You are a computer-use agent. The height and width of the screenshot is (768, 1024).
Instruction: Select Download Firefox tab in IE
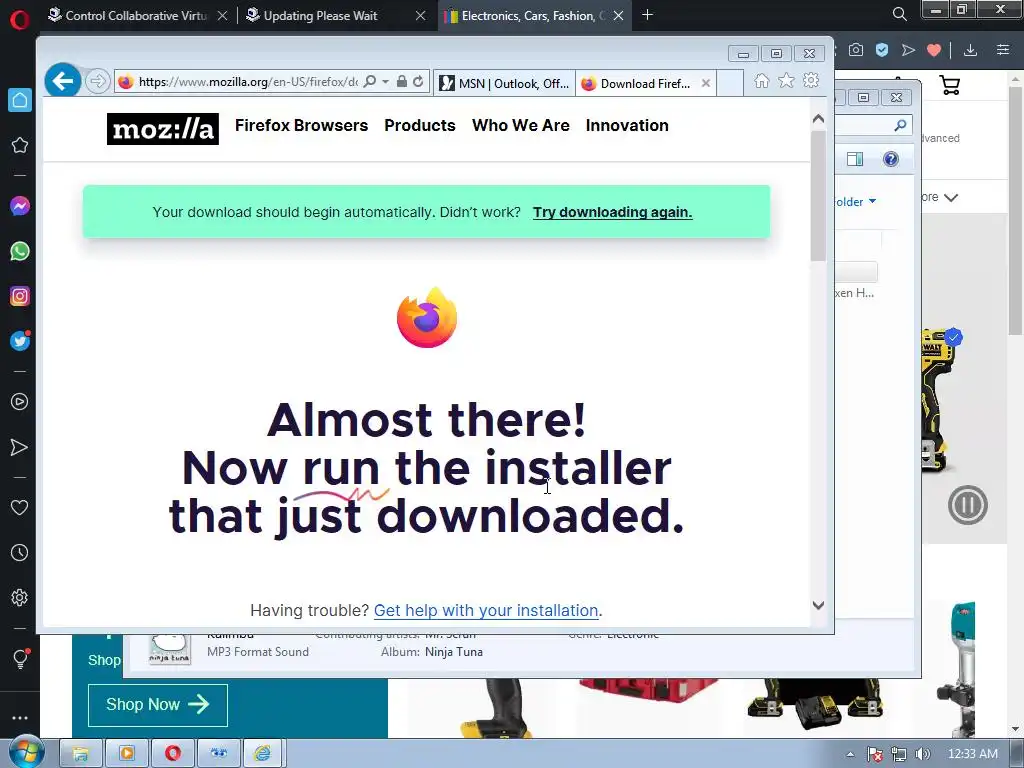click(637, 84)
